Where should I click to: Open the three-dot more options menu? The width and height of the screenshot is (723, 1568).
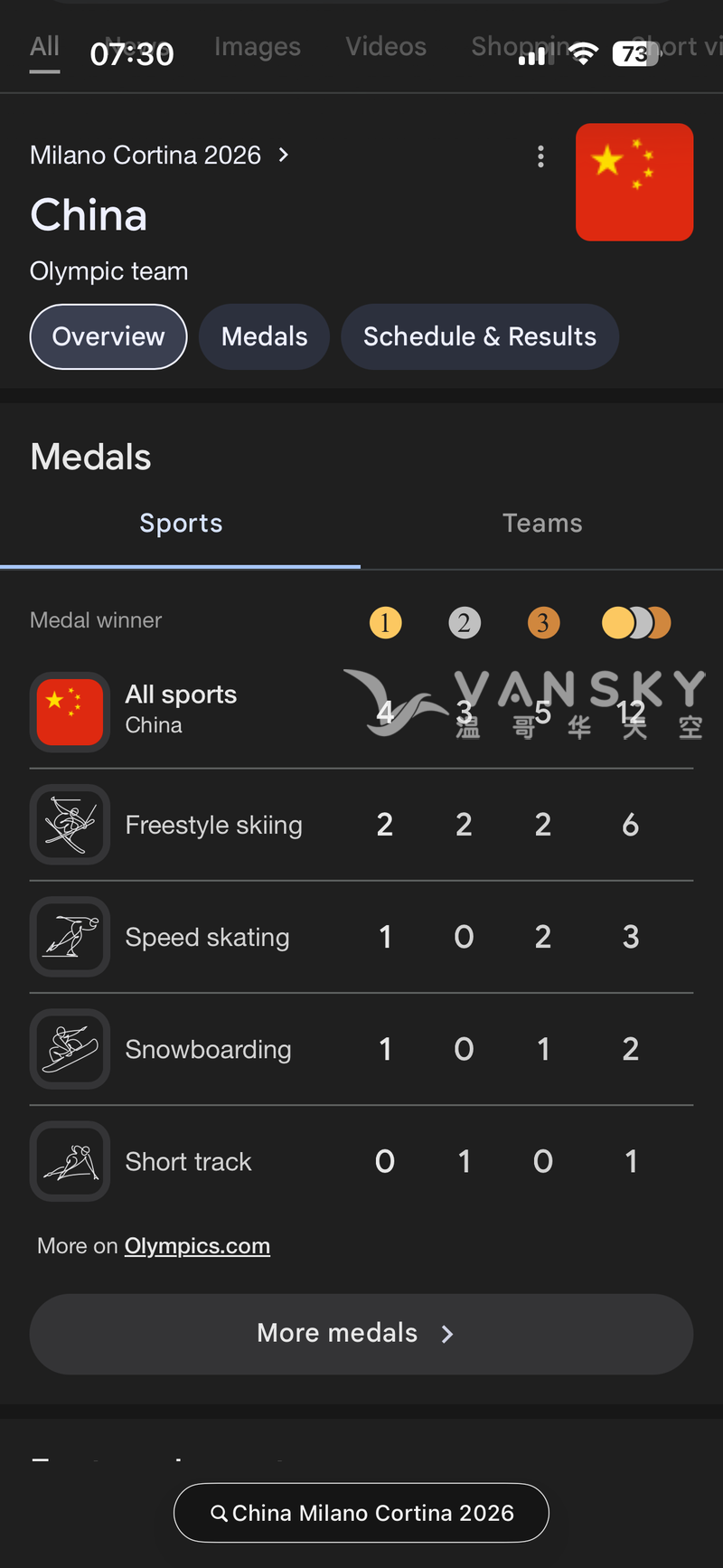pos(540,156)
